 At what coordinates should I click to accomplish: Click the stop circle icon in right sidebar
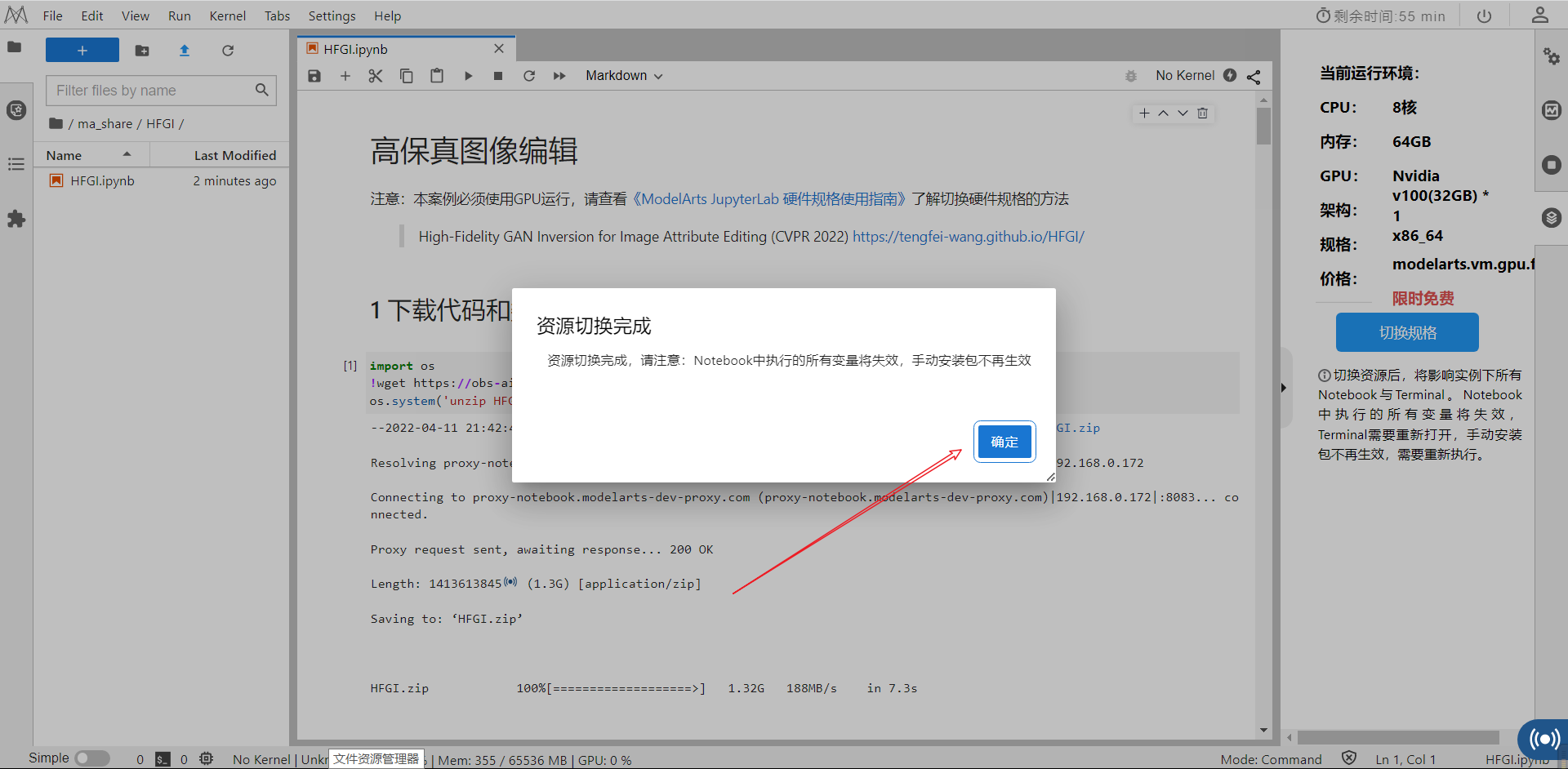tap(1552, 165)
